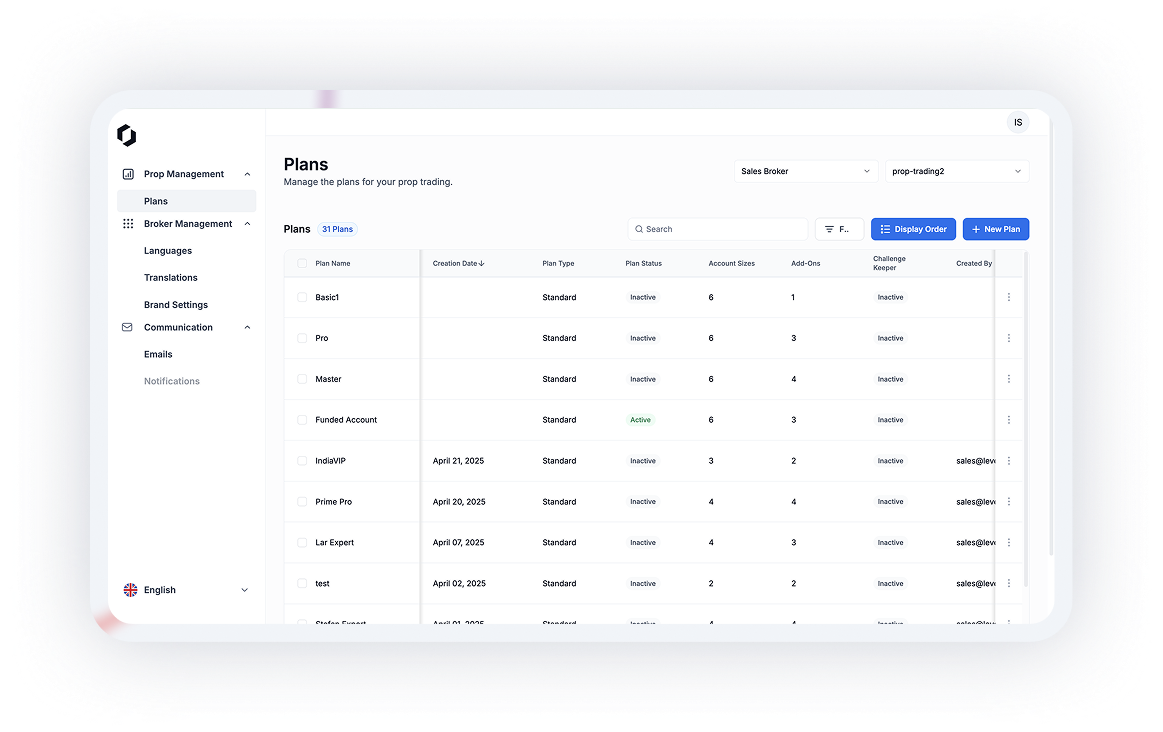Check the Lar Expert plan checkbox
Screen dimensions: 1163x732
[x=302, y=543]
